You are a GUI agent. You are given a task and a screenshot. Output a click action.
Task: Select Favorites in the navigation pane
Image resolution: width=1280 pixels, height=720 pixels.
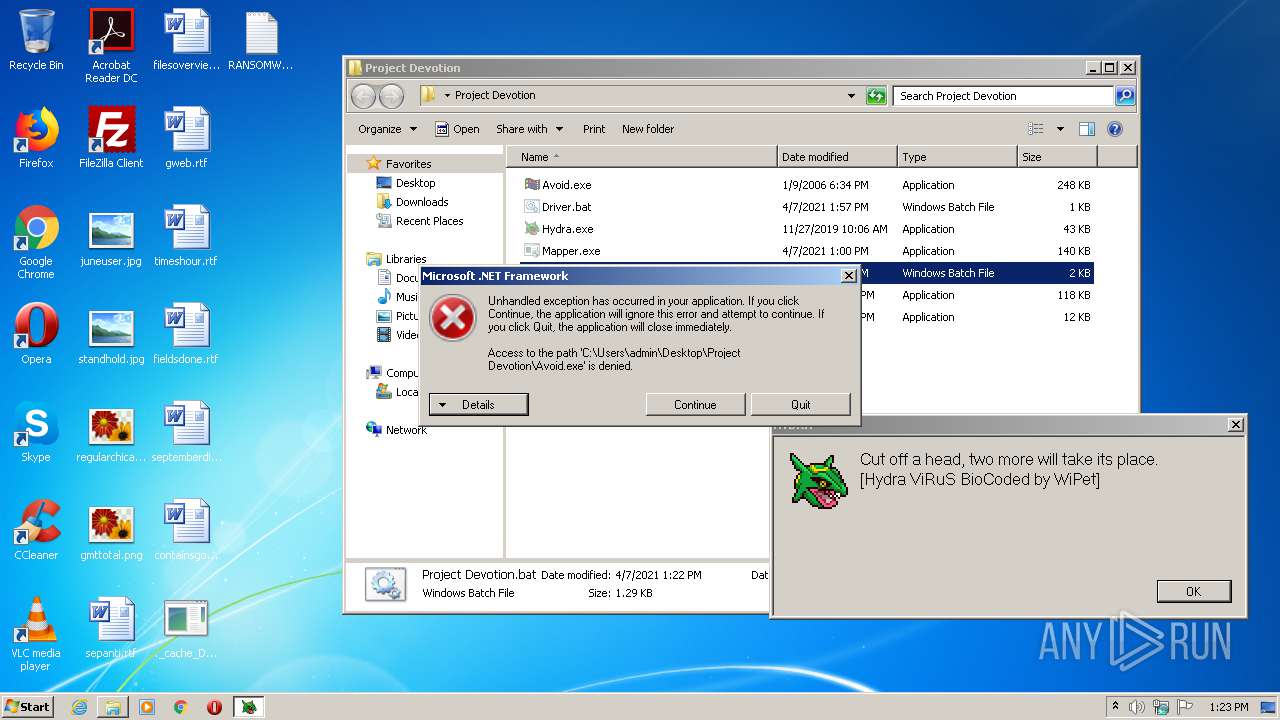tap(408, 164)
